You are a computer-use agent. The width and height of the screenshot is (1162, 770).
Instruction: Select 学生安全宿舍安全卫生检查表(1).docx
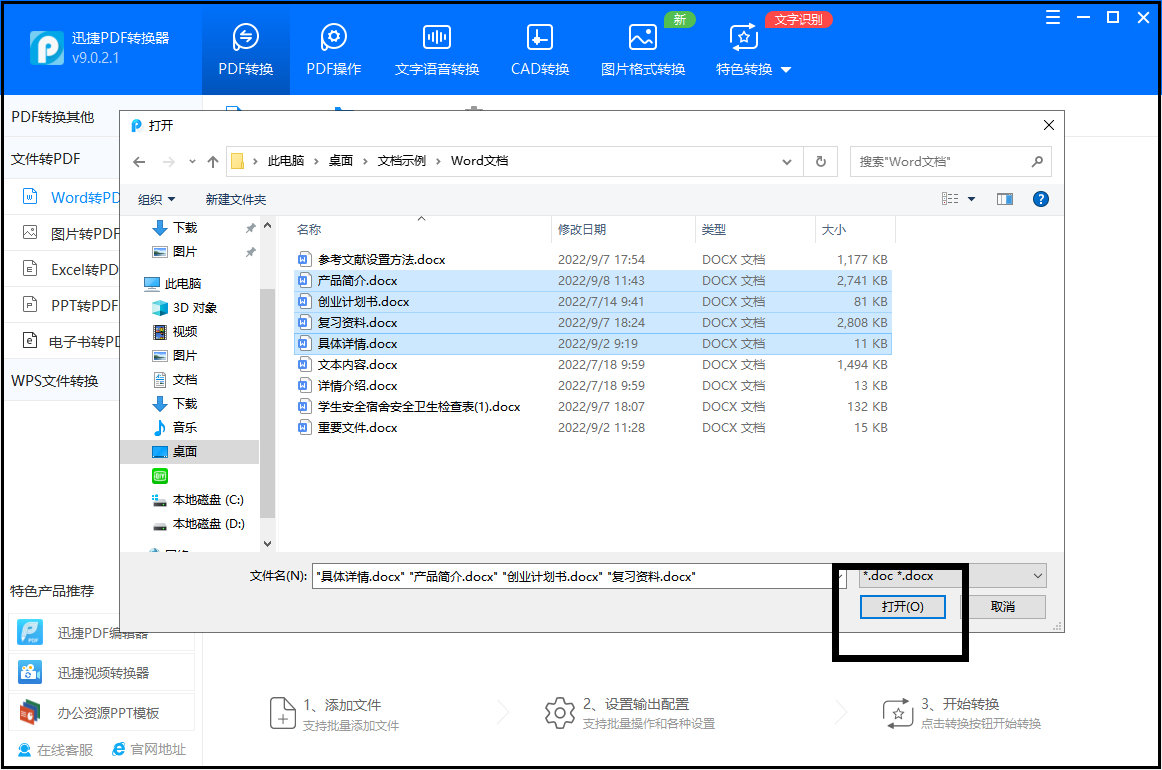pos(593,406)
